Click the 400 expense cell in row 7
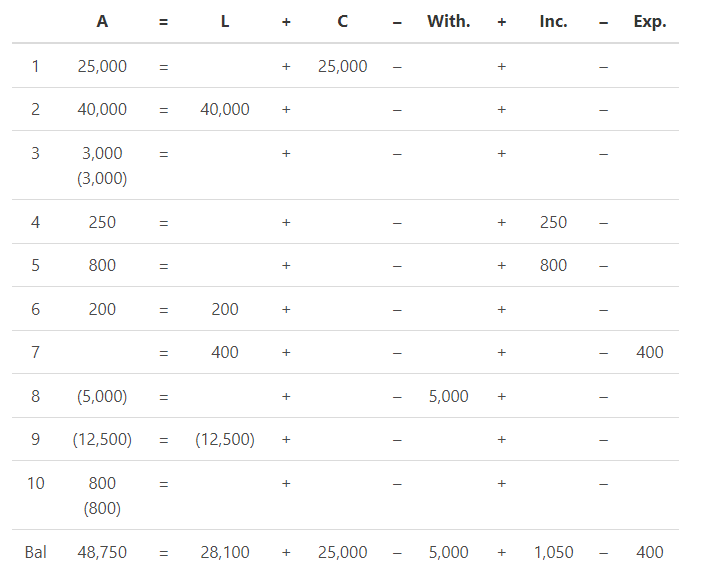The image size is (701, 582). (650, 352)
